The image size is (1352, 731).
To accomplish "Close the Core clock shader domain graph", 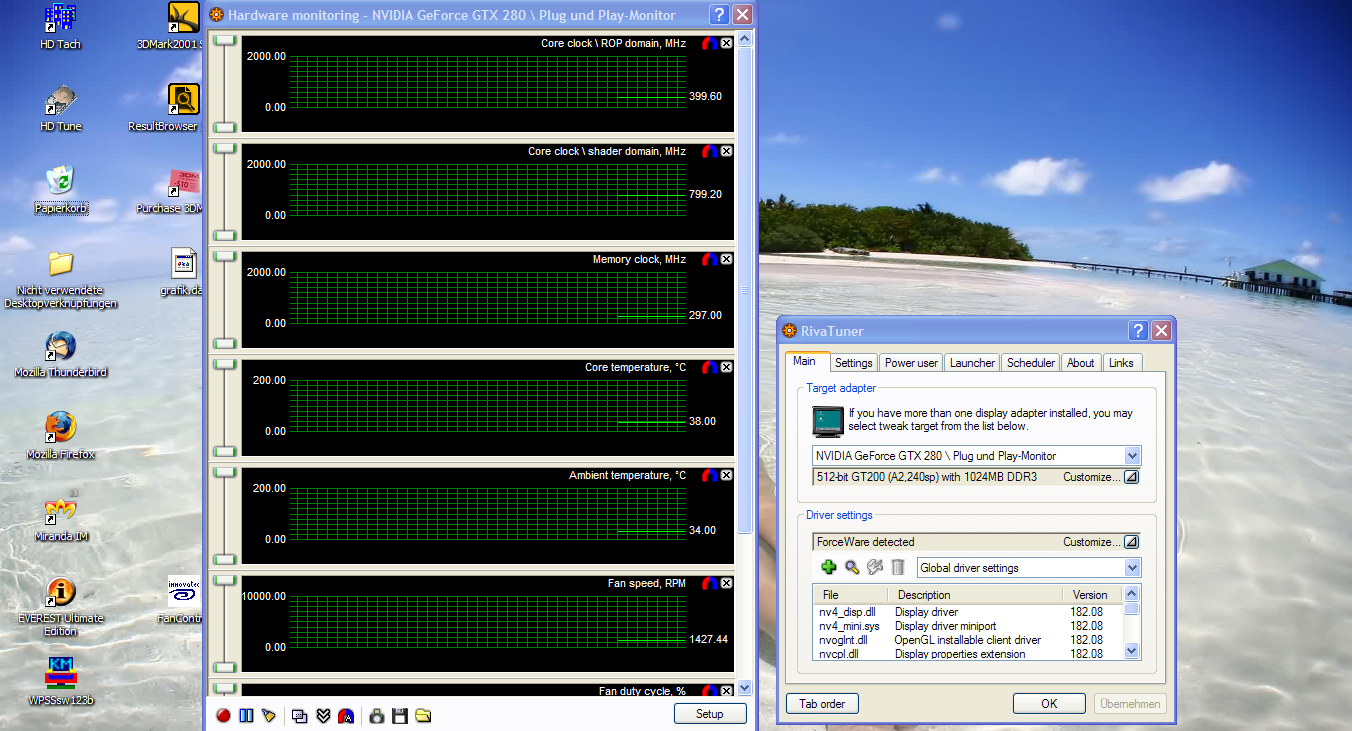I will pos(727,151).
